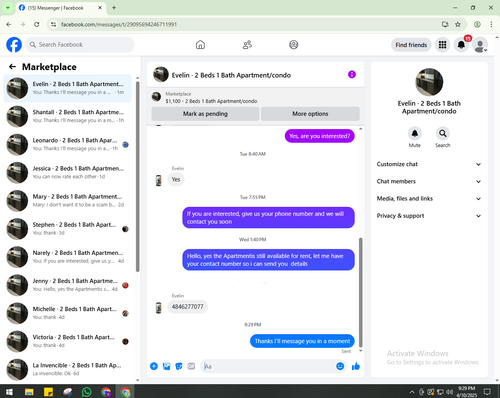Mute the conversation with bell icon
The height and width of the screenshot is (398, 500).
[415, 133]
